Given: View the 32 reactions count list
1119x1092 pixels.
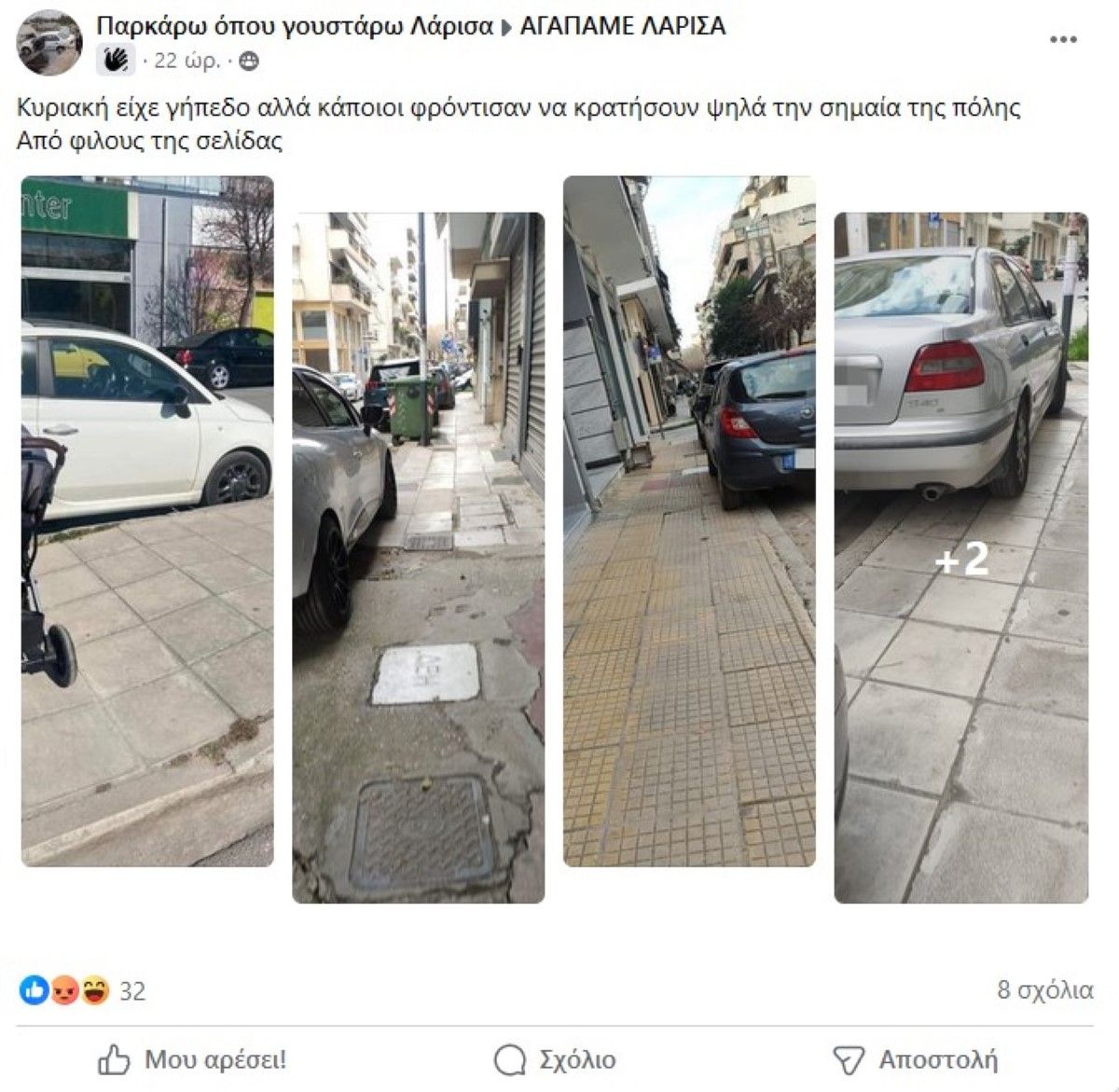Looking at the screenshot, I should pyautogui.click(x=132, y=990).
